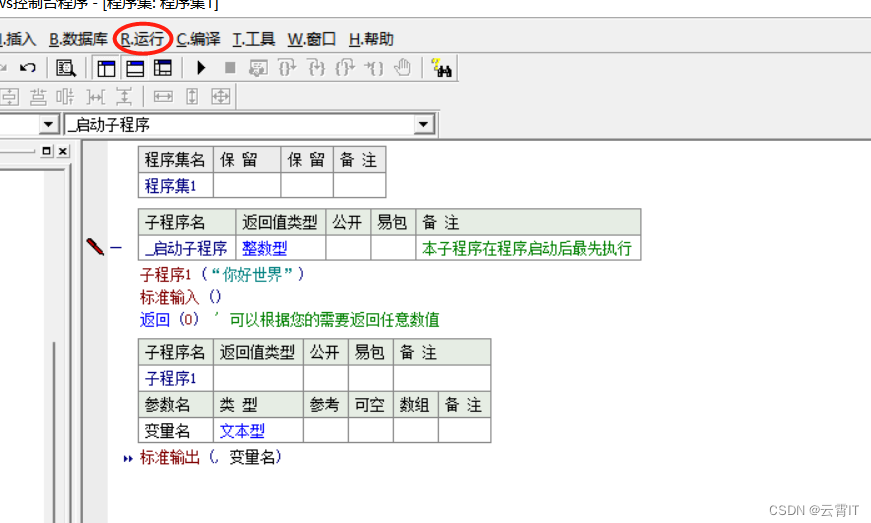Click the 可空 checkbox cell for 变量名
This screenshot has width=871, height=523.
371,431
